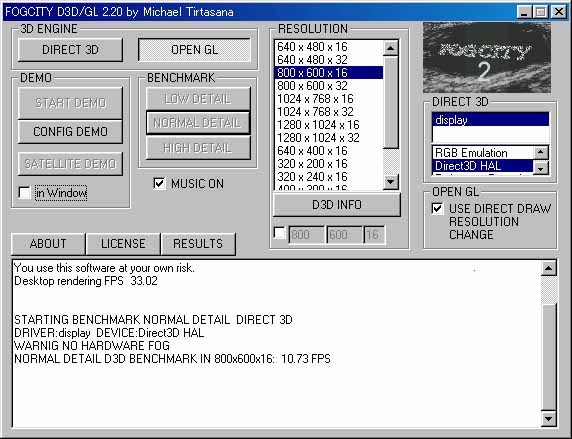The height and width of the screenshot is (439, 572).
Task: Click the custom width field showing 800
Action: pyautogui.click(x=306, y=235)
